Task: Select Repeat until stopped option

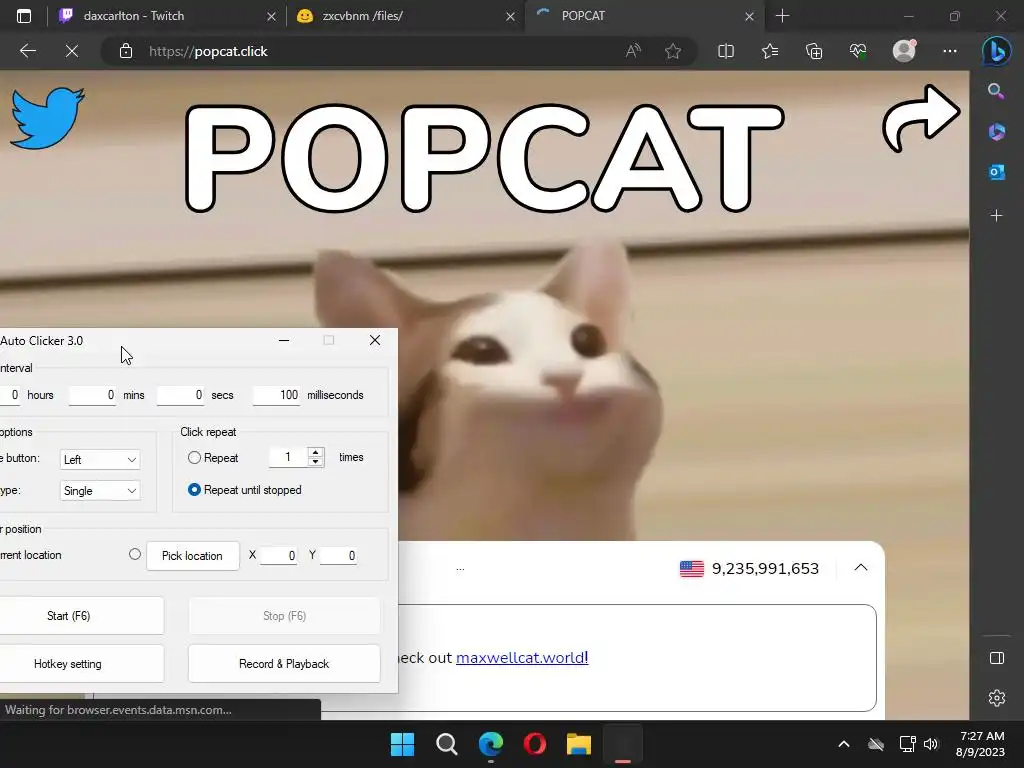Action: (194, 490)
